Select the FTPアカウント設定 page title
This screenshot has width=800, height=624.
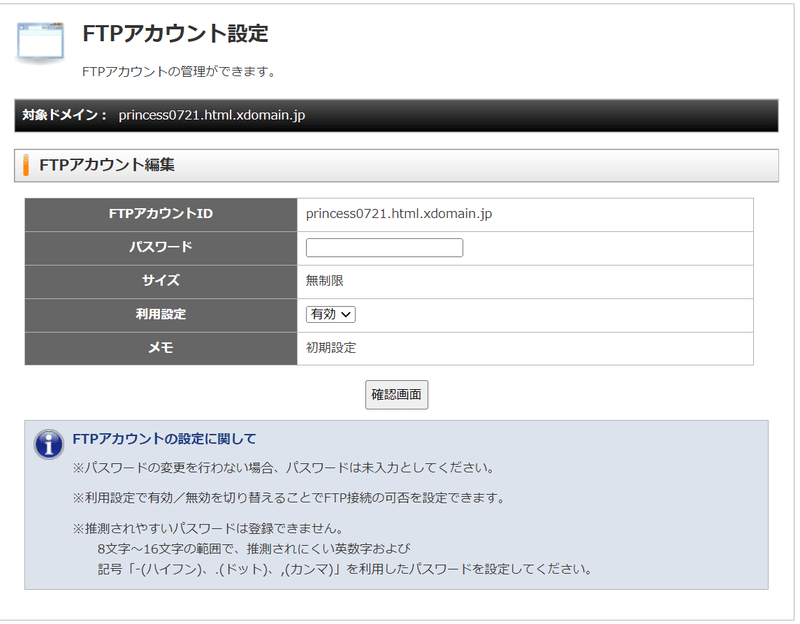click(x=176, y=34)
